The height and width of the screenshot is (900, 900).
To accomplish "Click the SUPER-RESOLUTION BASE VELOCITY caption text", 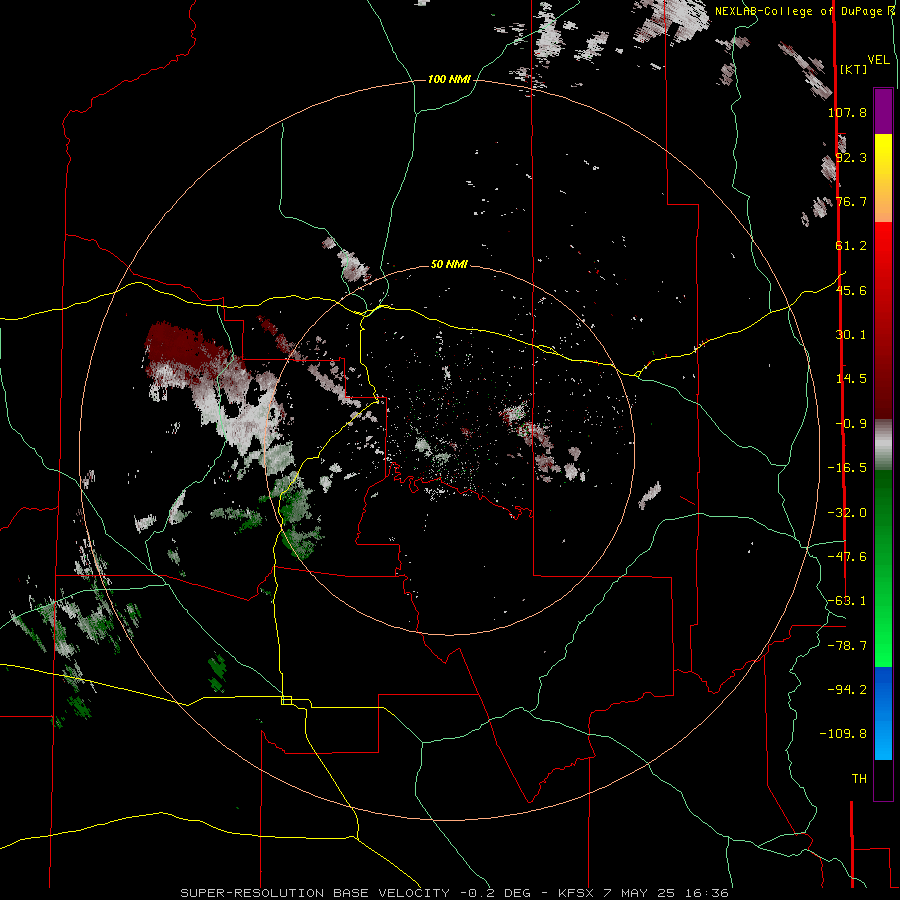I will (x=315, y=893).
